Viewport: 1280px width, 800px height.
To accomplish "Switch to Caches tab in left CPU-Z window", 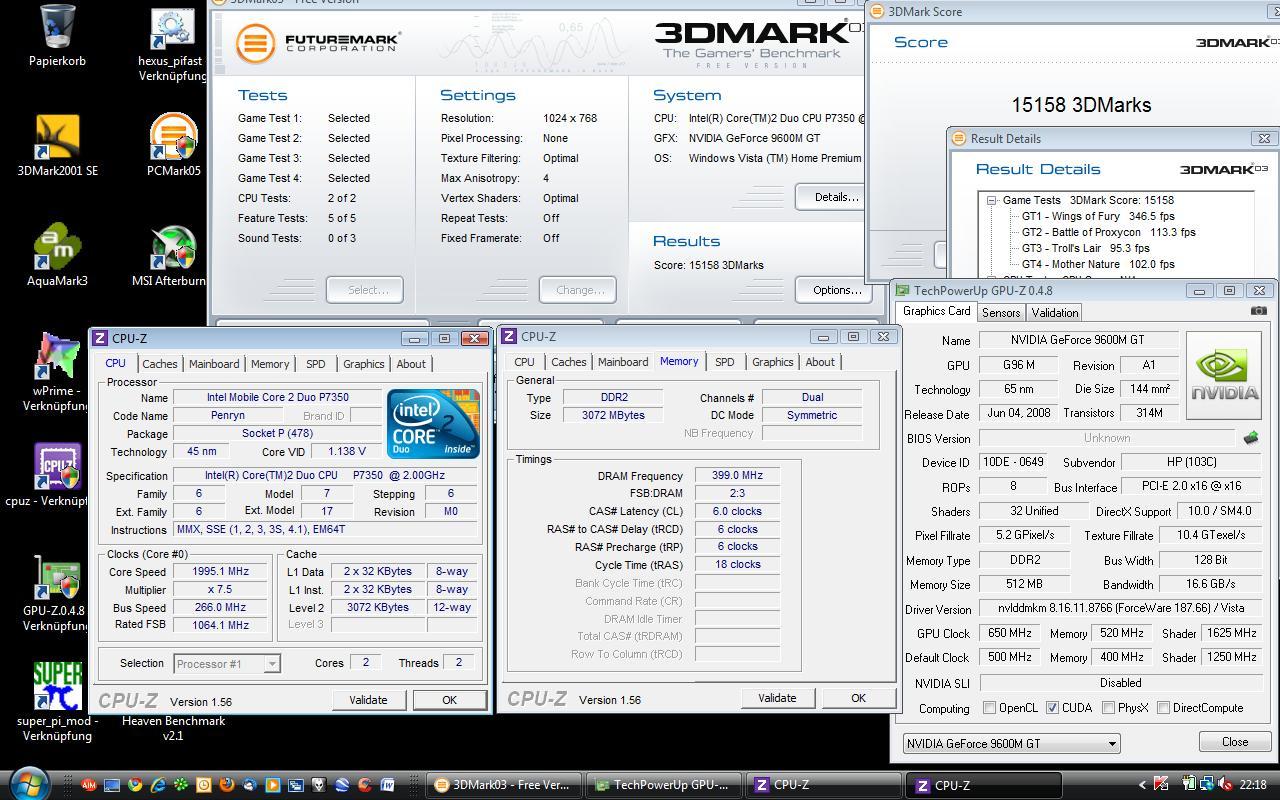I will pyautogui.click(x=159, y=364).
